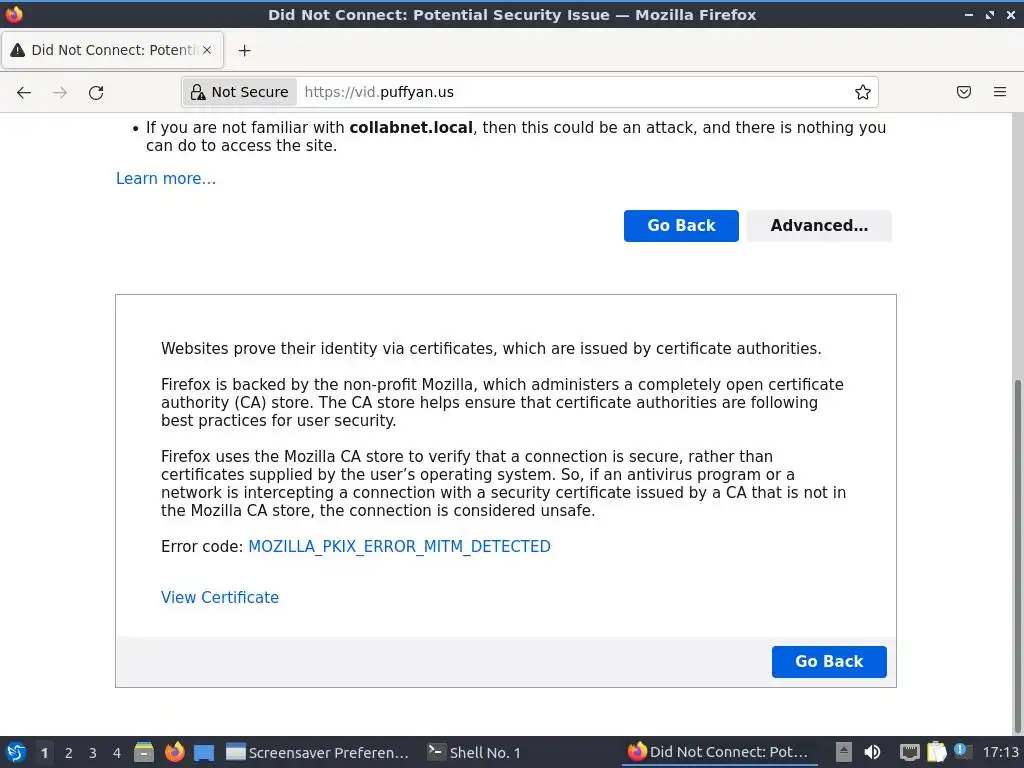
Task: Switch to workspace 1
Action: pyautogui.click(x=44, y=753)
